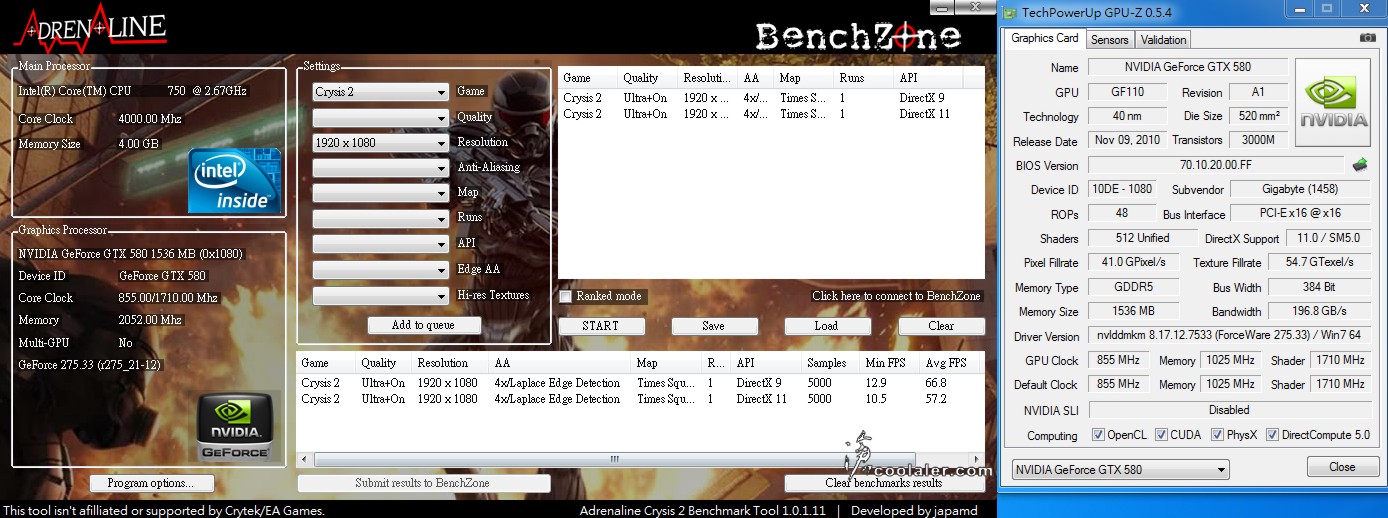Click the results scrollbar left arrow

point(305,459)
